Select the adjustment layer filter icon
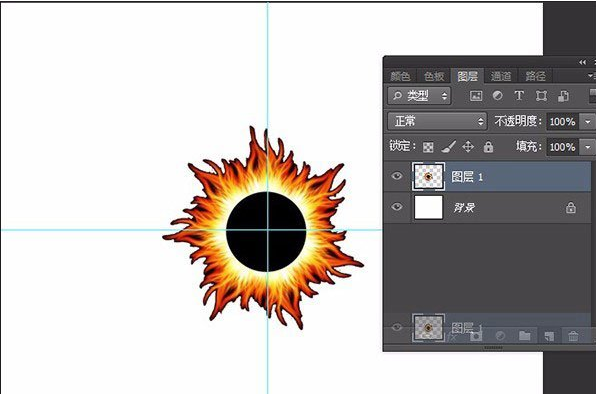Viewport: 596px width, 394px height. (x=498, y=96)
